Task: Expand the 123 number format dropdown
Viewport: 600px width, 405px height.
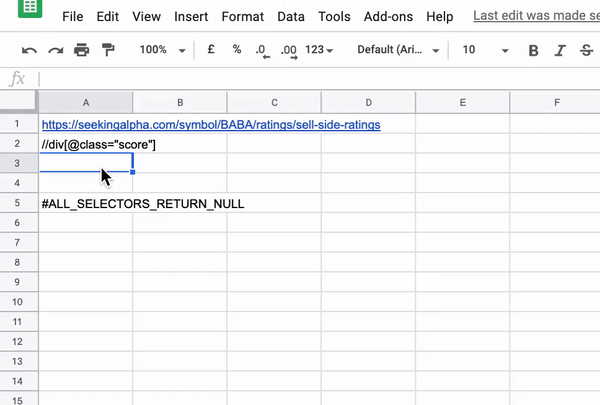Action: [319, 51]
